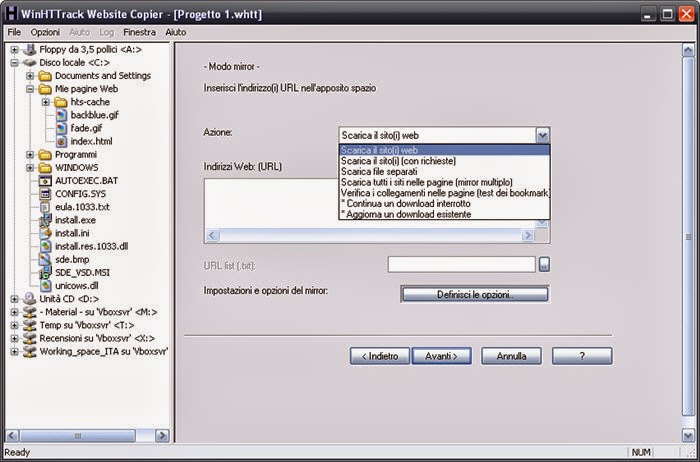Choose Scarica tutti i siti nelle pagine
The image size is (700, 462).
pyautogui.click(x=444, y=182)
